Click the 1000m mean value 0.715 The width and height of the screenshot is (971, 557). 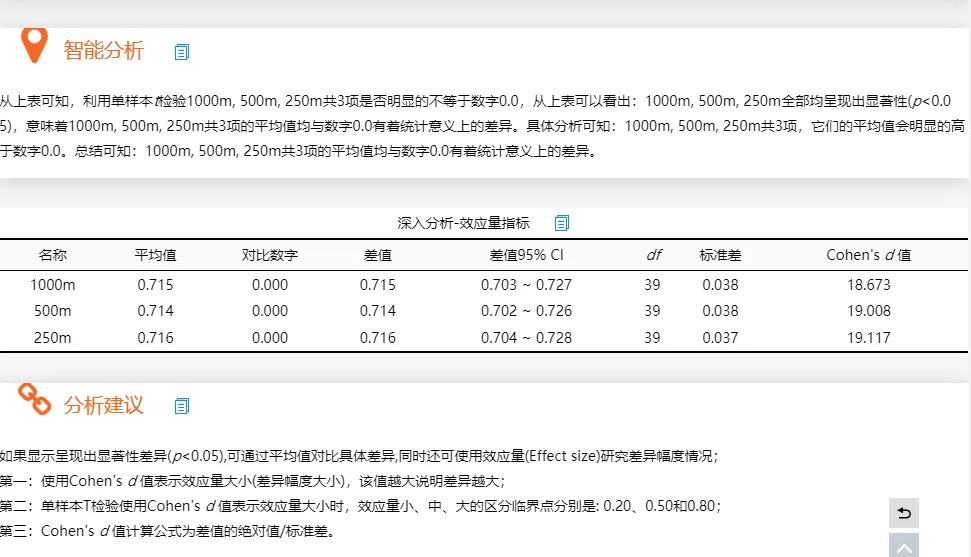155,285
